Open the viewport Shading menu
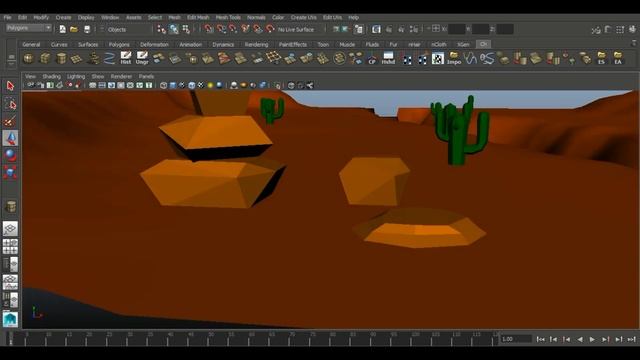Image resolution: width=640 pixels, height=360 pixels. coord(51,76)
